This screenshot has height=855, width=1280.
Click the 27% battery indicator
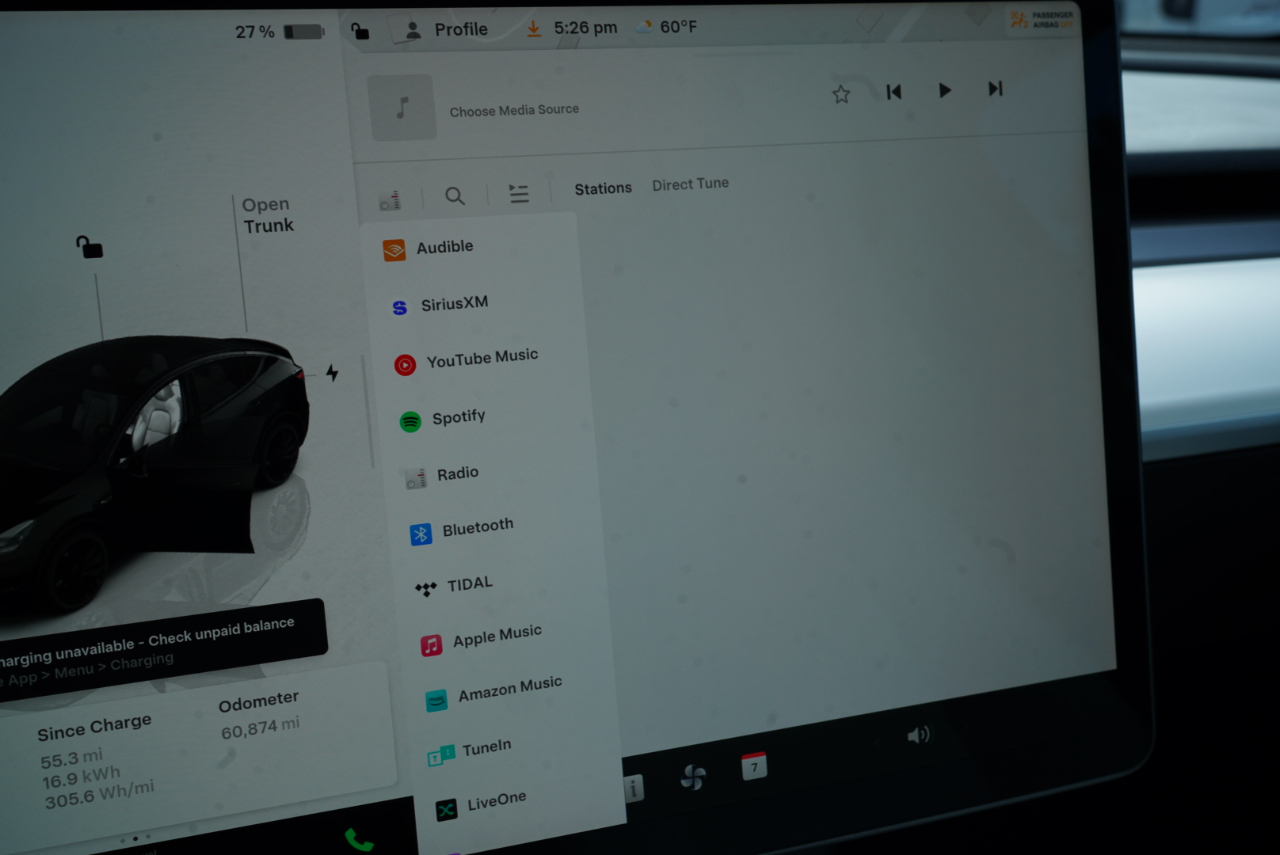(x=280, y=32)
